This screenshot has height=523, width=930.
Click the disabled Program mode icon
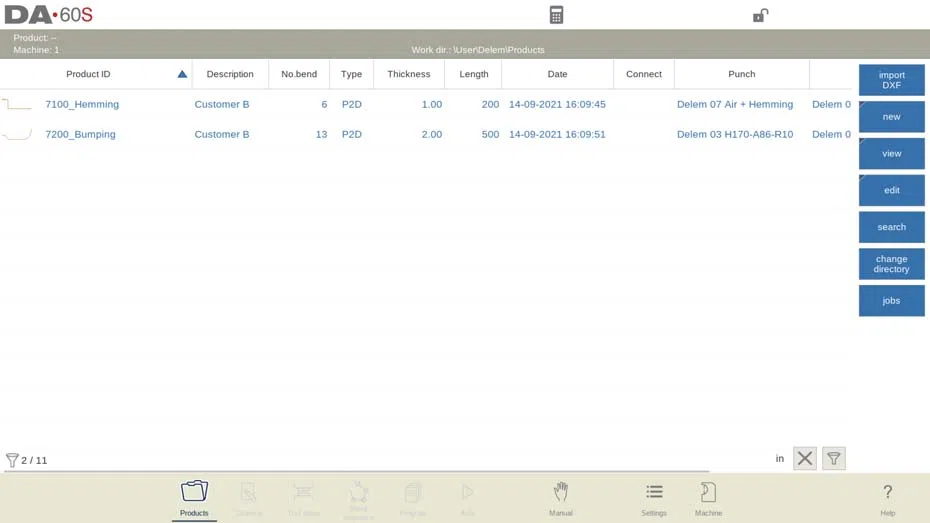coord(413,499)
